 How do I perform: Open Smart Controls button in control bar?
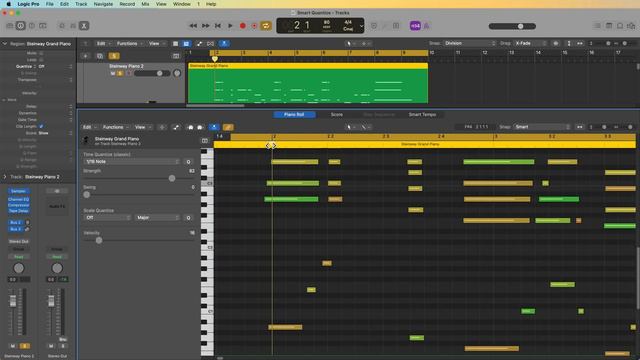pos(62,26)
